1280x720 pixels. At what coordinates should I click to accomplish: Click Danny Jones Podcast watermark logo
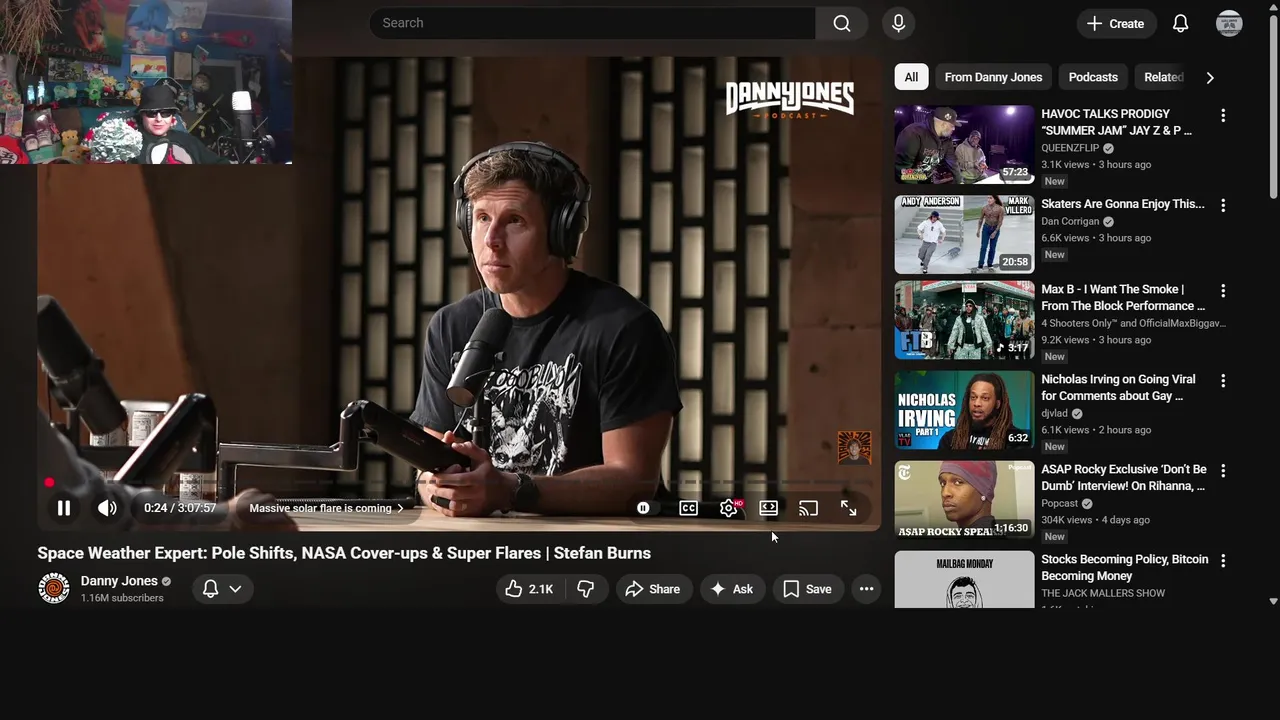click(x=789, y=100)
